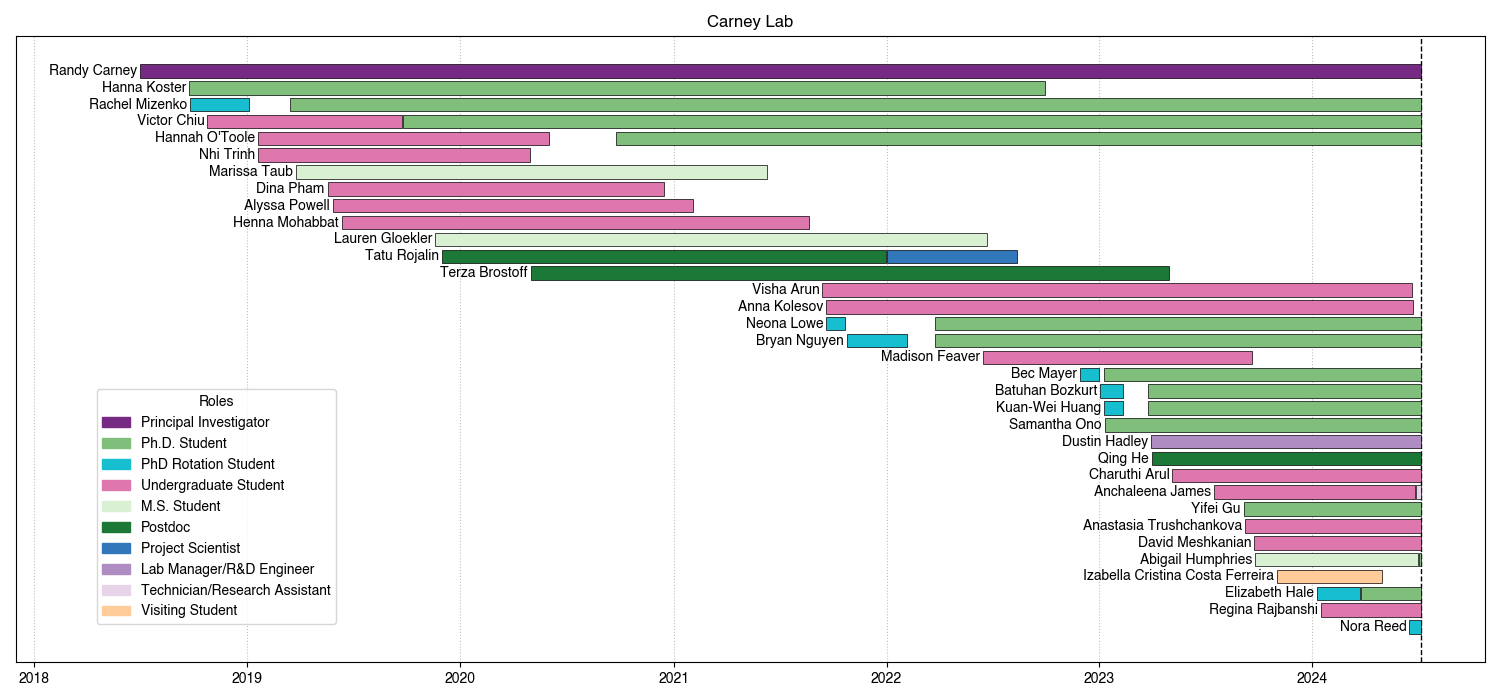The width and height of the screenshot is (1500, 700).
Task: Select the Madison Feaver name label
Action: [x=930, y=357]
